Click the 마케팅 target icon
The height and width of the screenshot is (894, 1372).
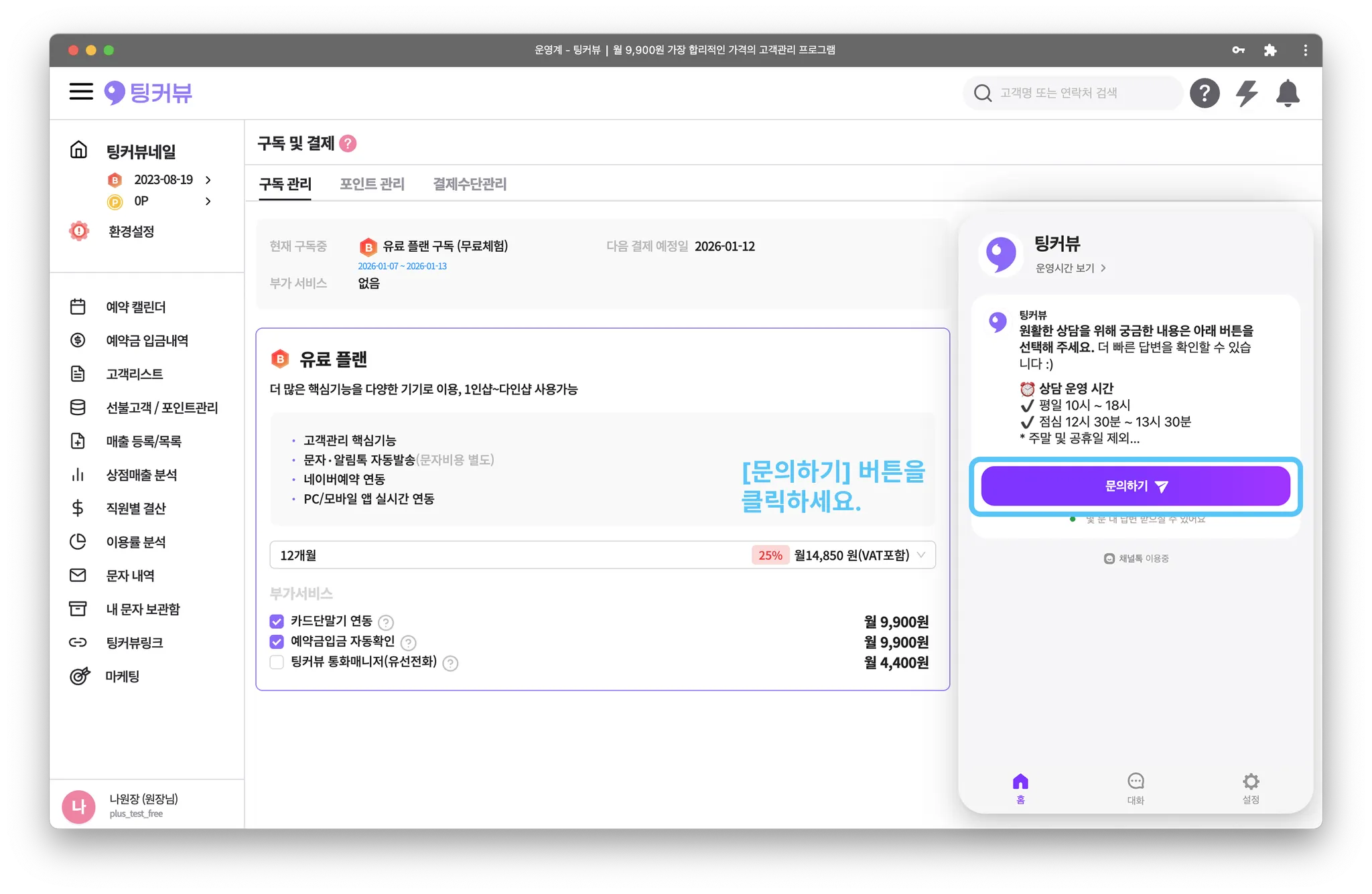(79, 676)
